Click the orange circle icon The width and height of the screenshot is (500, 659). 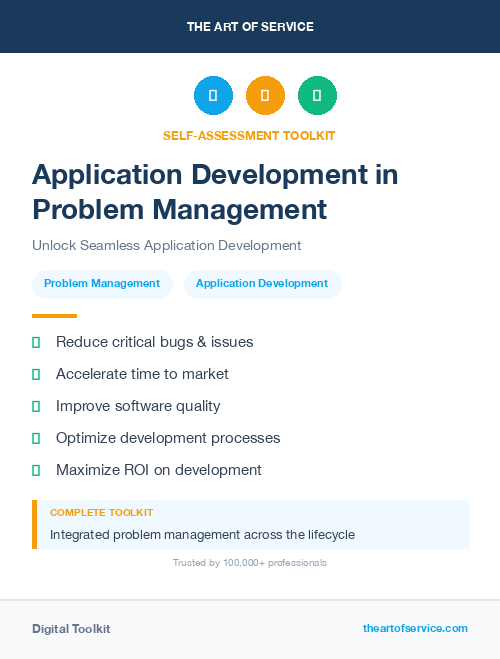[265, 95]
